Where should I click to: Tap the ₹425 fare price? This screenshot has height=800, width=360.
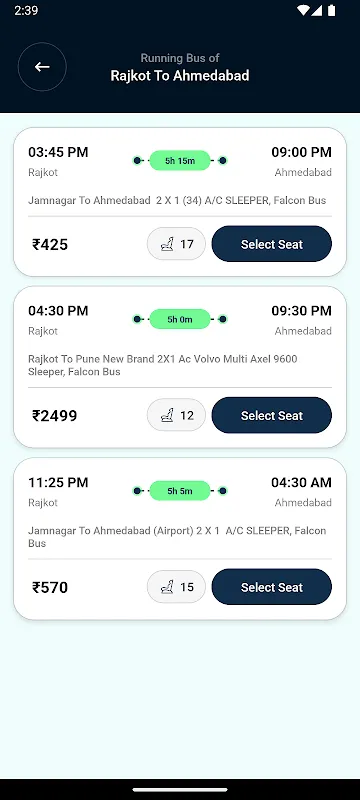click(x=50, y=244)
